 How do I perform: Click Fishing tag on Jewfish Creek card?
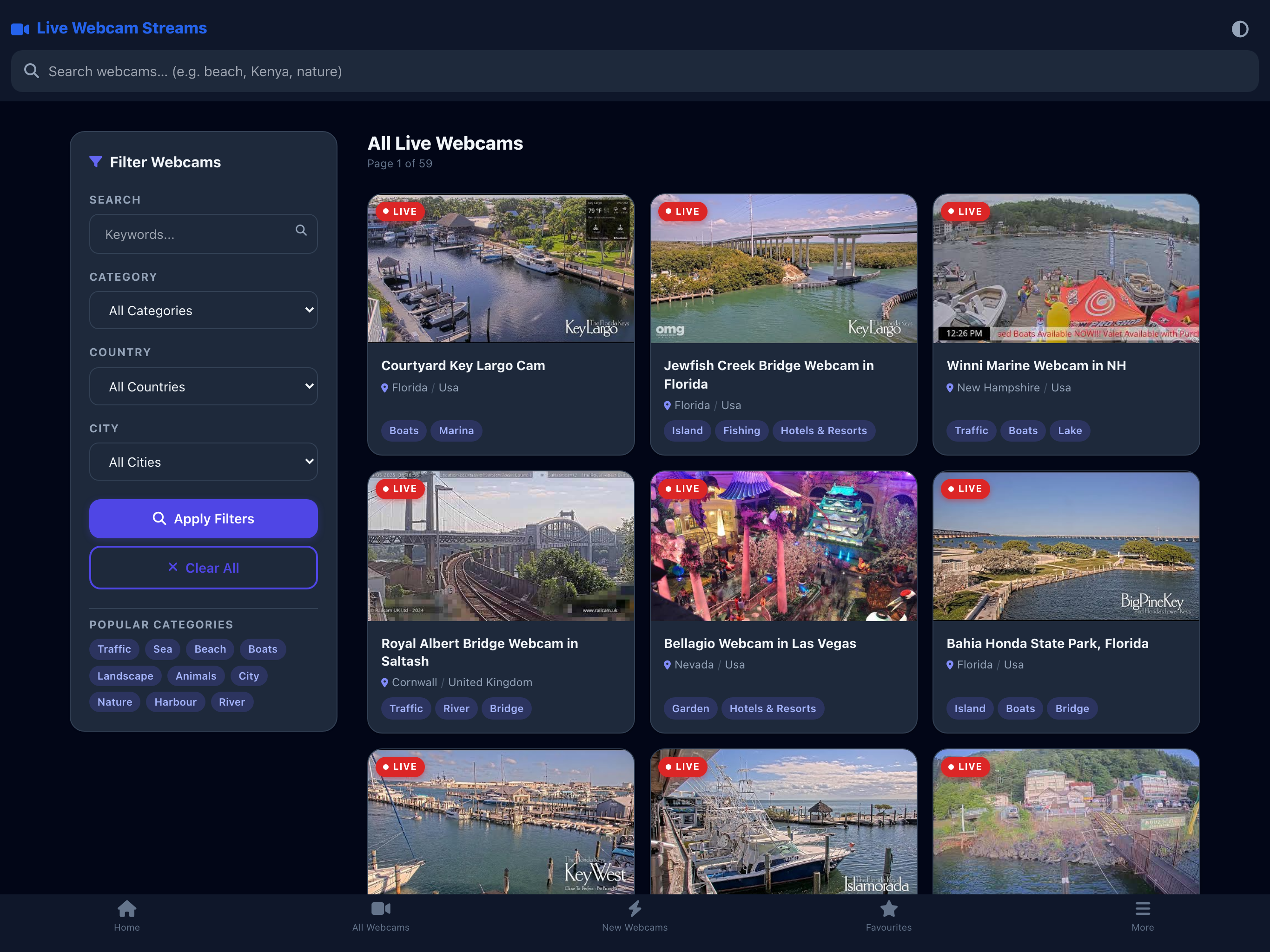coord(741,430)
